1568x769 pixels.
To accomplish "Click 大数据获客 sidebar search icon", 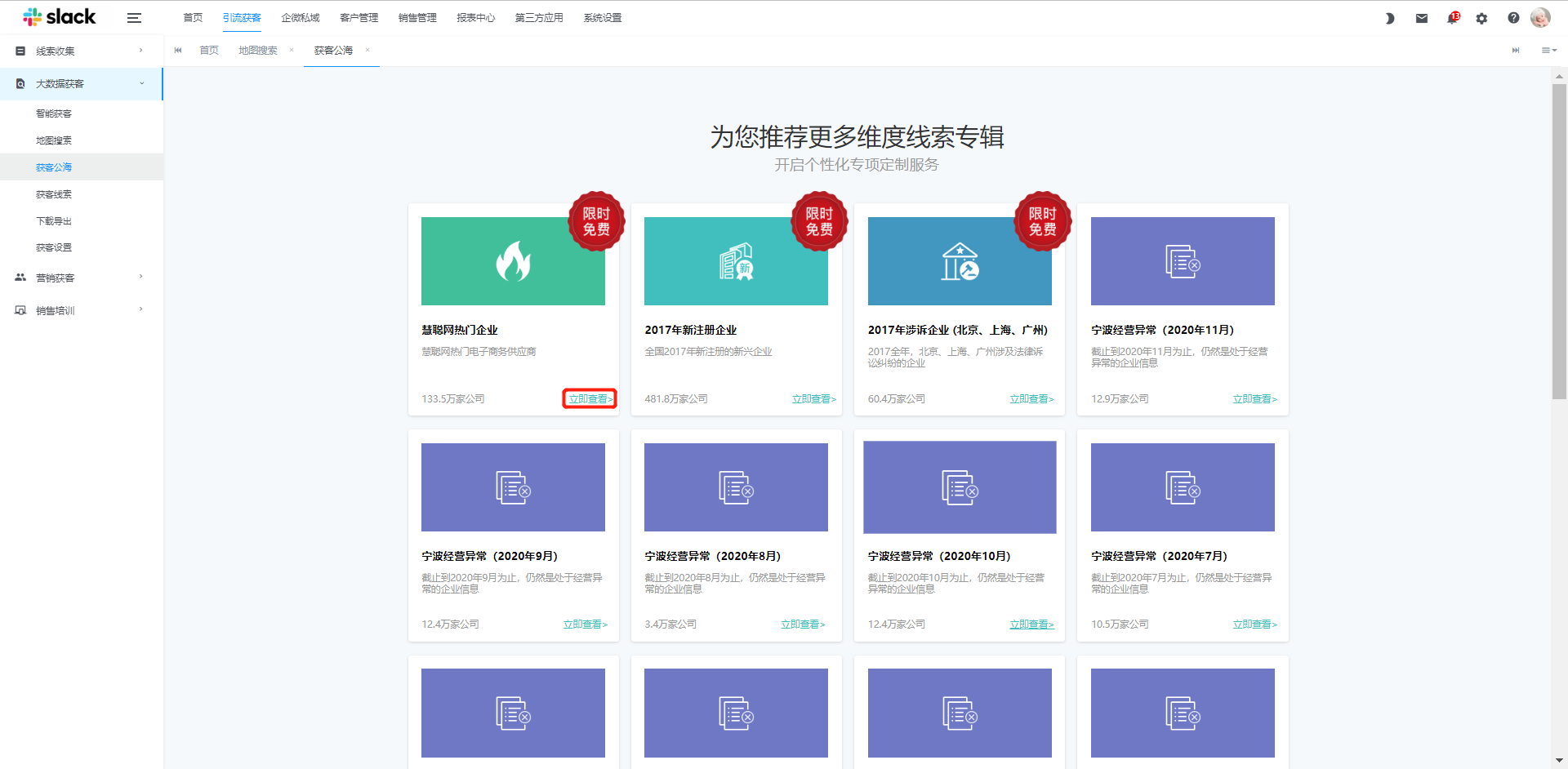I will click(20, 84).
